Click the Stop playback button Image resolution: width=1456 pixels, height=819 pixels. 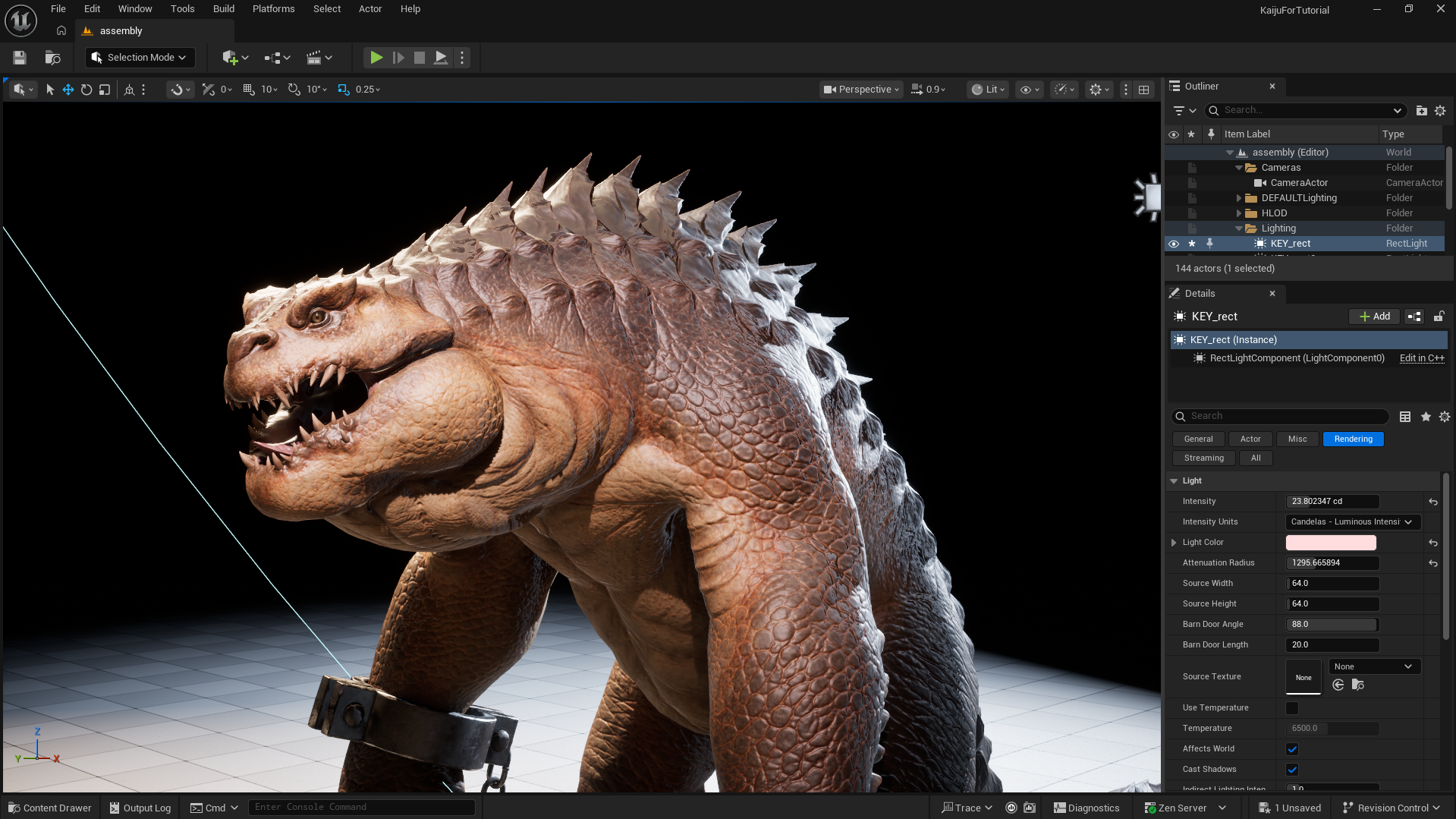click(419, 58)
